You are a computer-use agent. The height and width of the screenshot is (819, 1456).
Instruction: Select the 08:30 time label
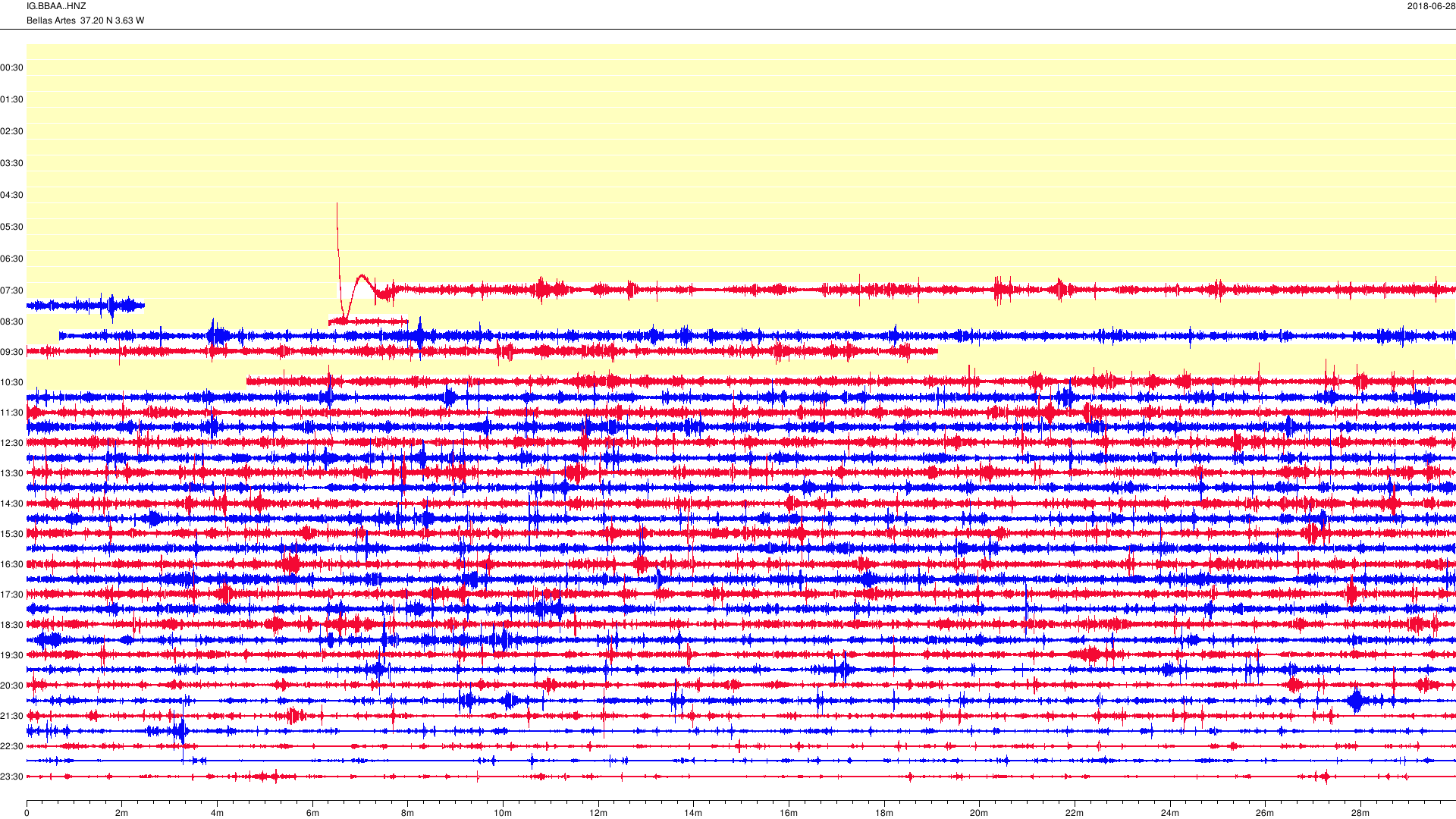tap(11, 322)
